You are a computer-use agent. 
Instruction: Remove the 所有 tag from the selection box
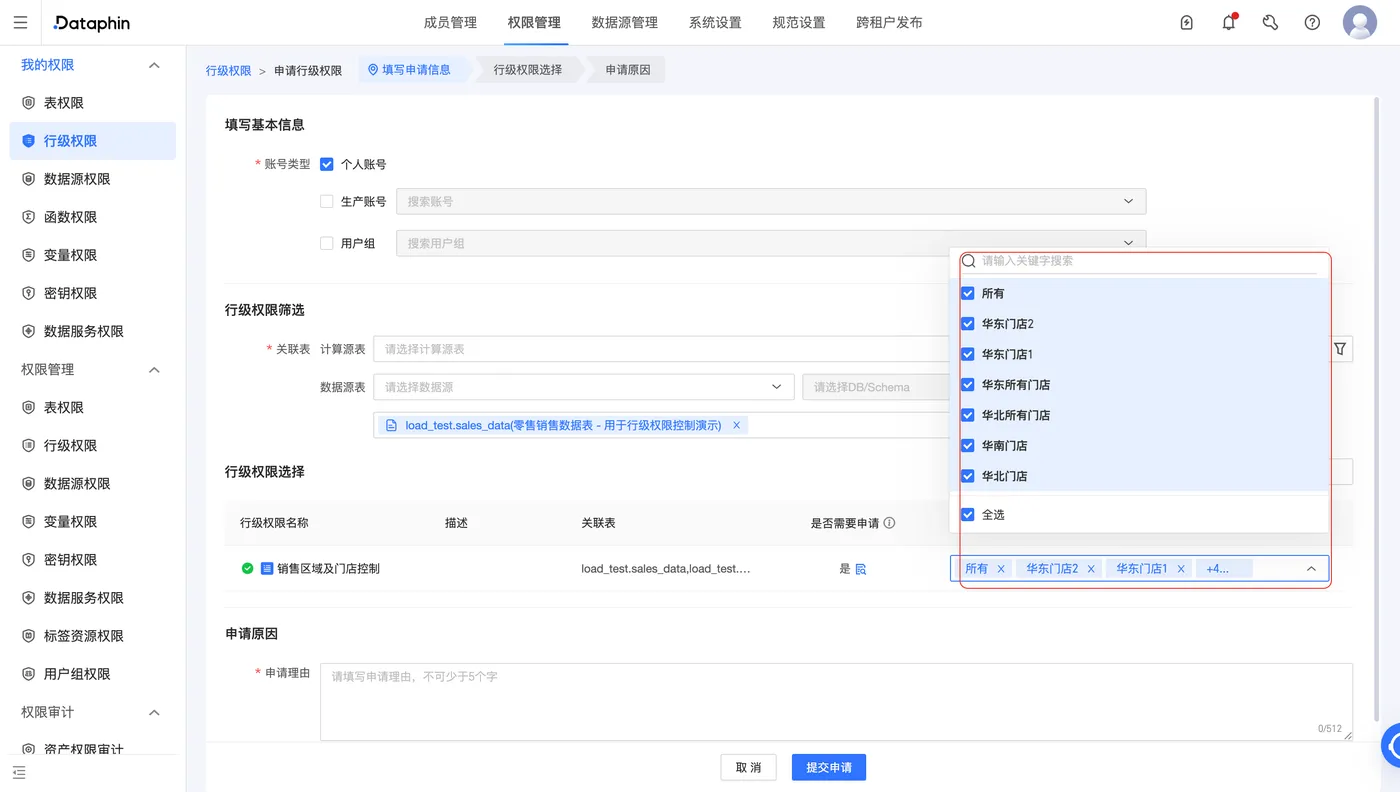[1001, 569]
